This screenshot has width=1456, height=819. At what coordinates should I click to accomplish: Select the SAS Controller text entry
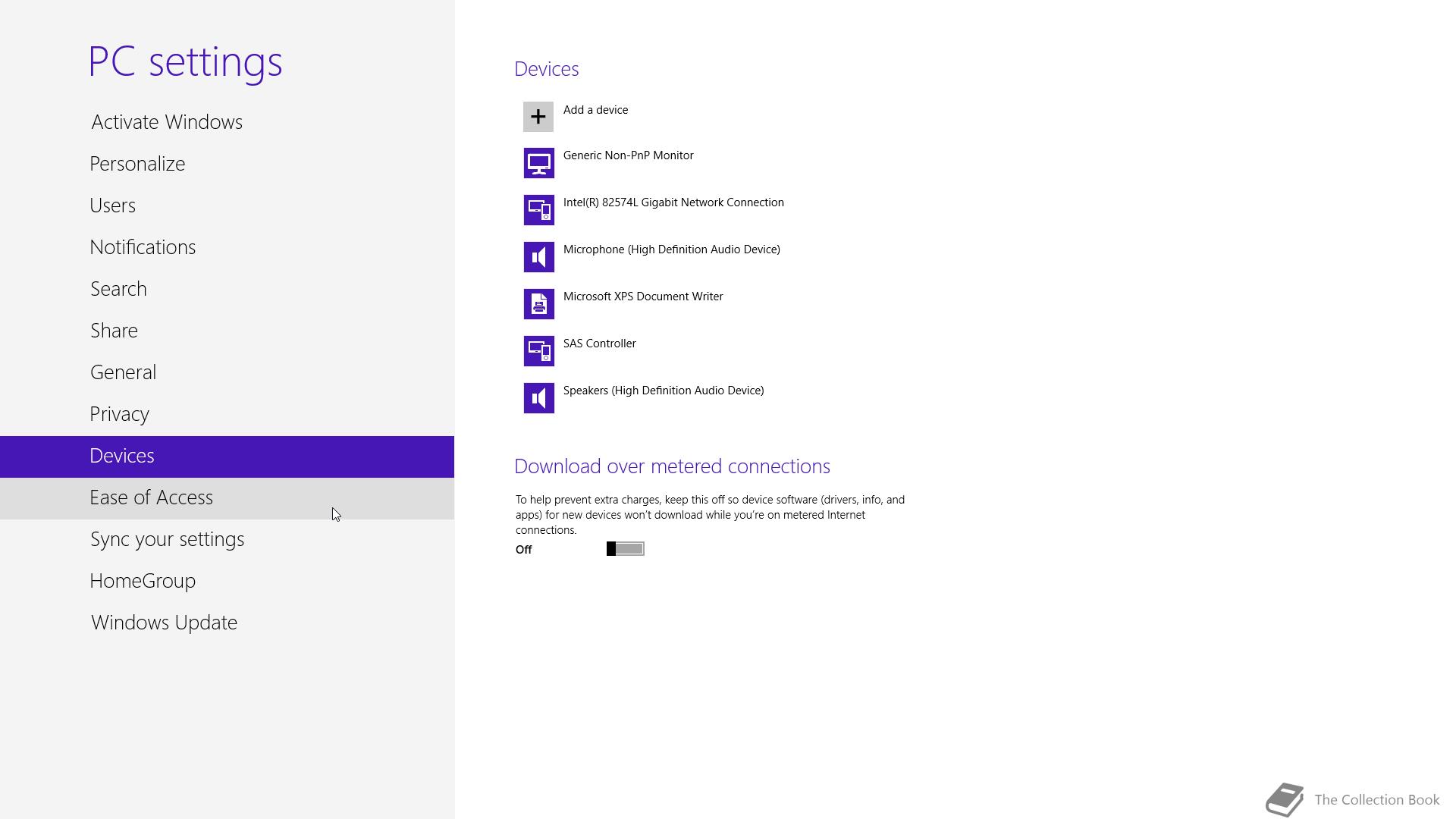pyautogui.click(x=599, y=344)
